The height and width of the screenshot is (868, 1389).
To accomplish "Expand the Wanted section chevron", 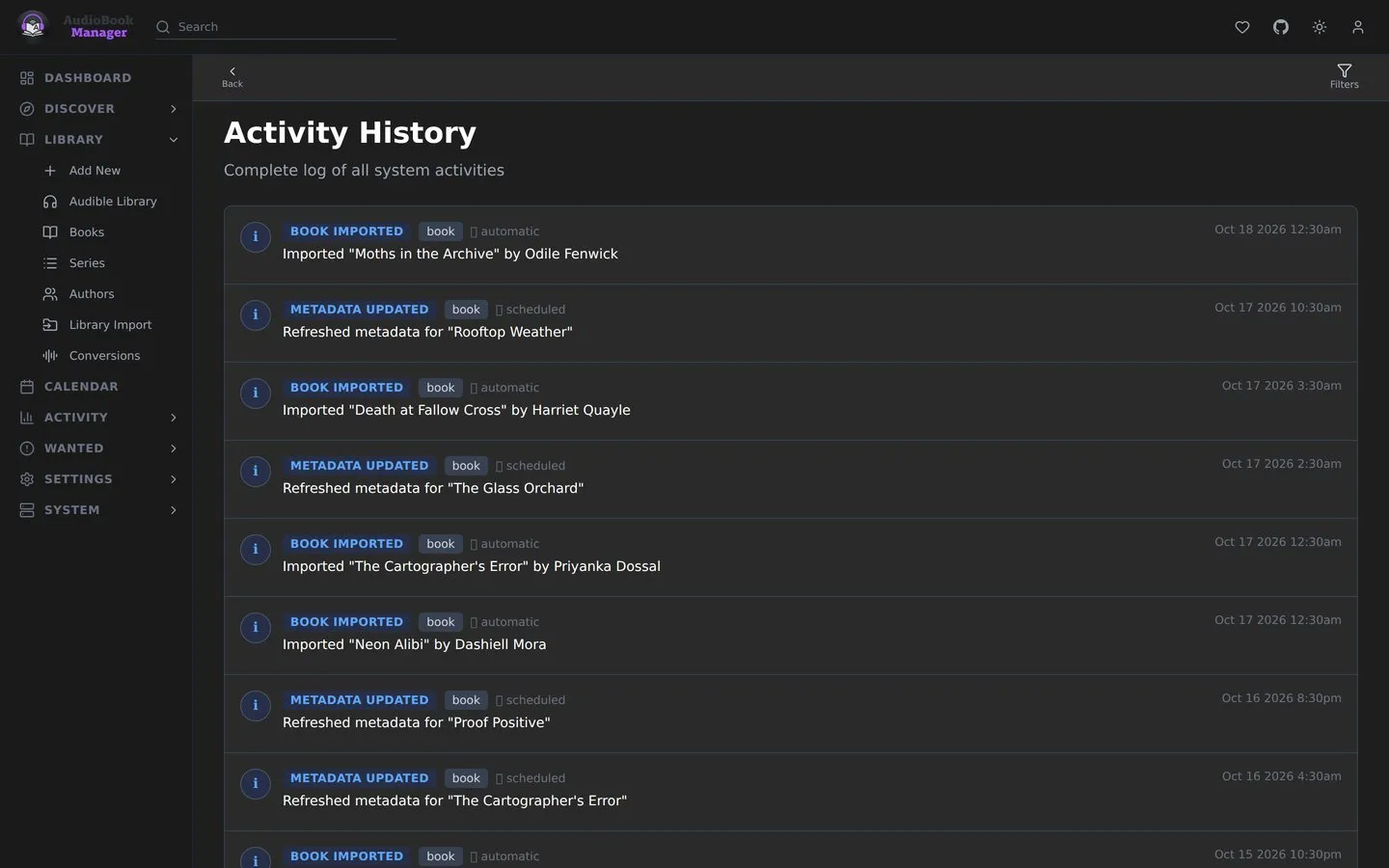I will [x=174, y=448].
